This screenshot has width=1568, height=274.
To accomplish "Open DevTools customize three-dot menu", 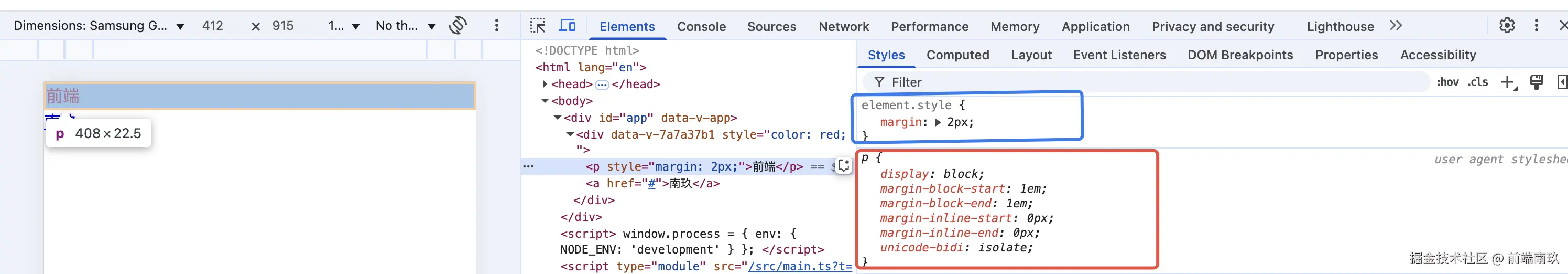I will click(1537, 26).
